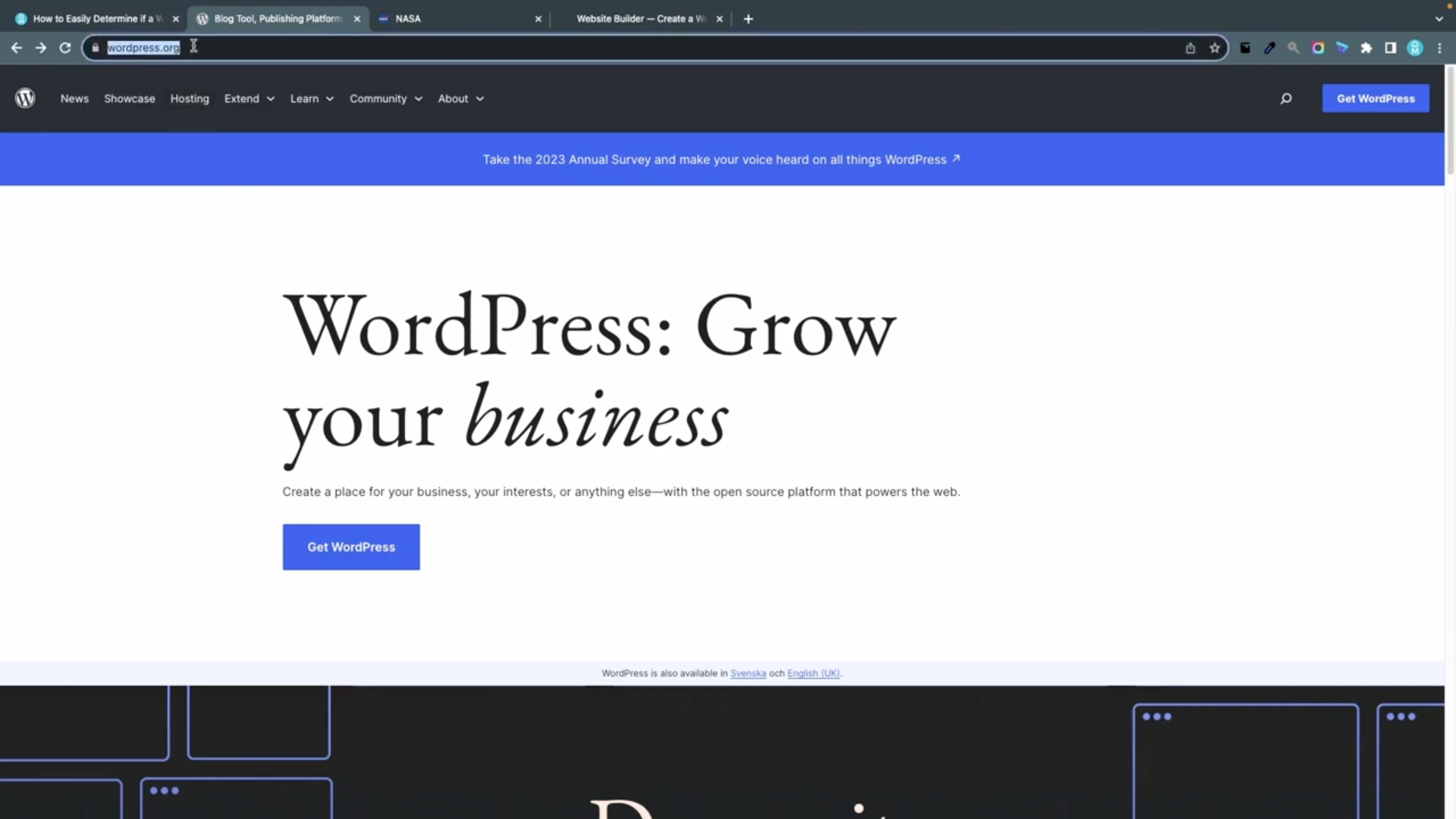The height and width of the screenshot is (819, 1456).
Task: Reload the page with refresh icon
Action: [65, 48]
